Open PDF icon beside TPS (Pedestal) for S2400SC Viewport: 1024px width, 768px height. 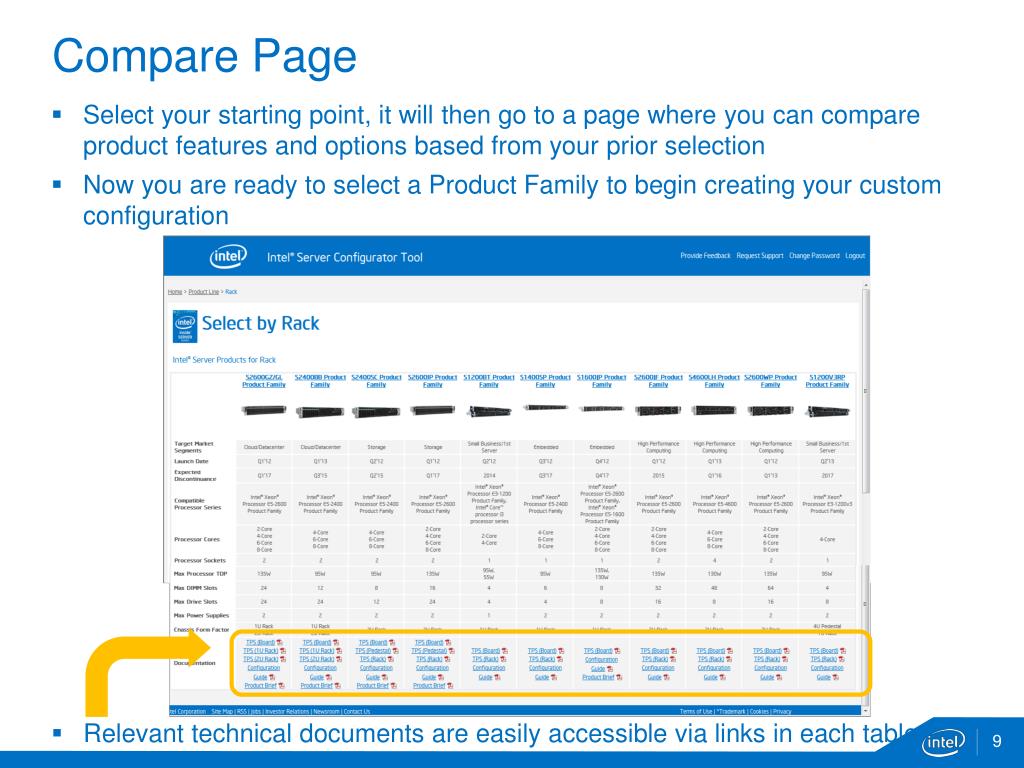pos(395,651)
